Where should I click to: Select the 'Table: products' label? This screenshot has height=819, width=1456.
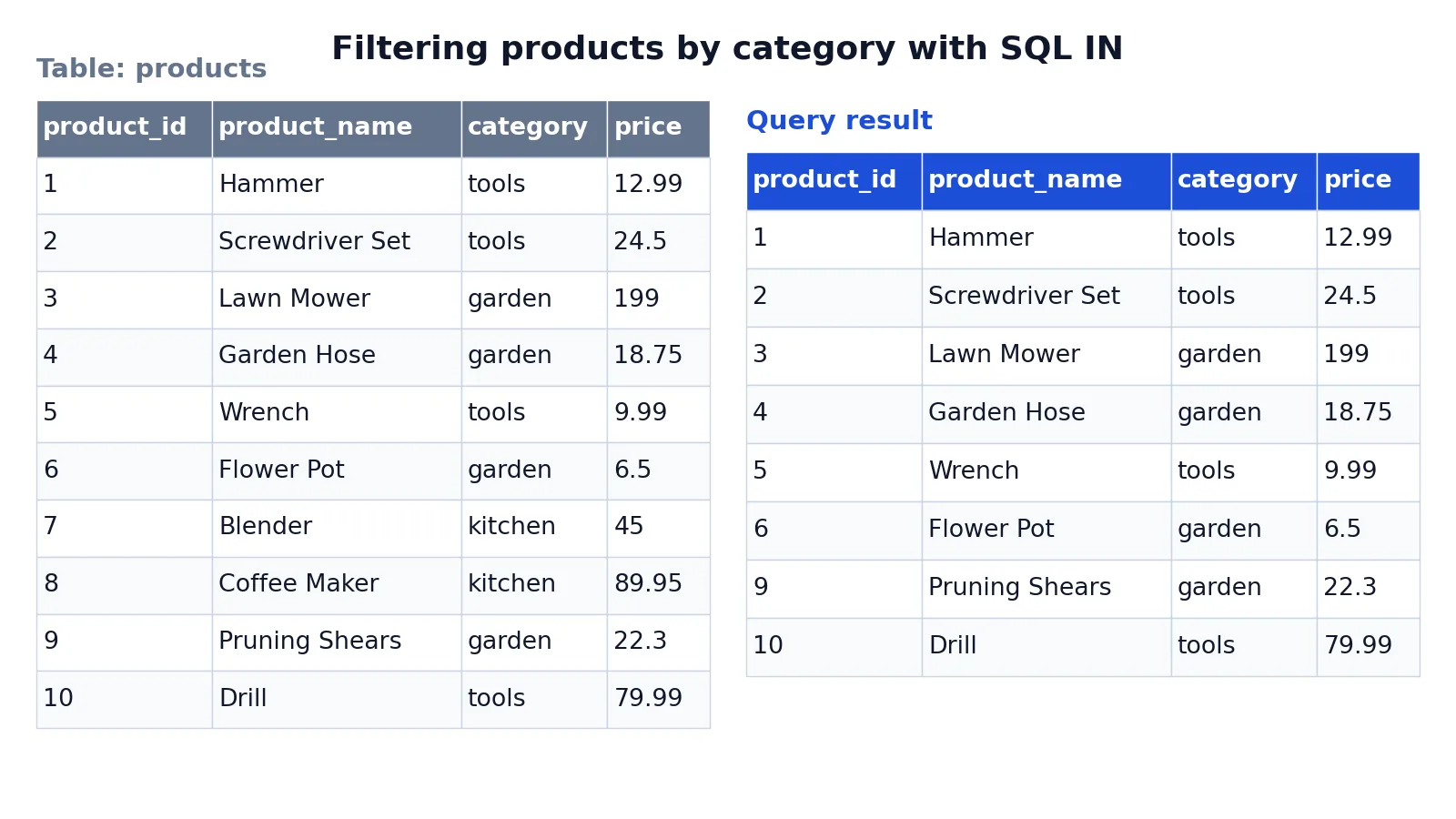click(151, 69)
